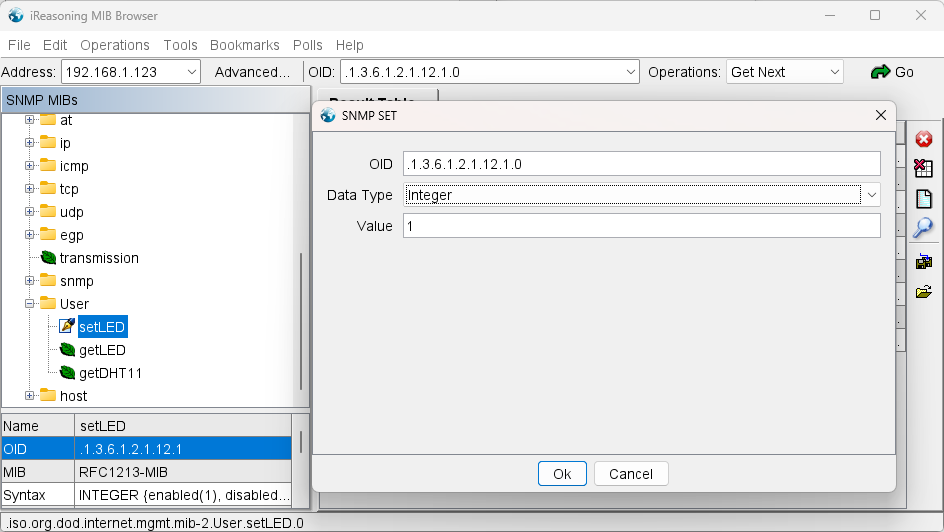
Task: Open the Tools menu
Action: [180, 45]
